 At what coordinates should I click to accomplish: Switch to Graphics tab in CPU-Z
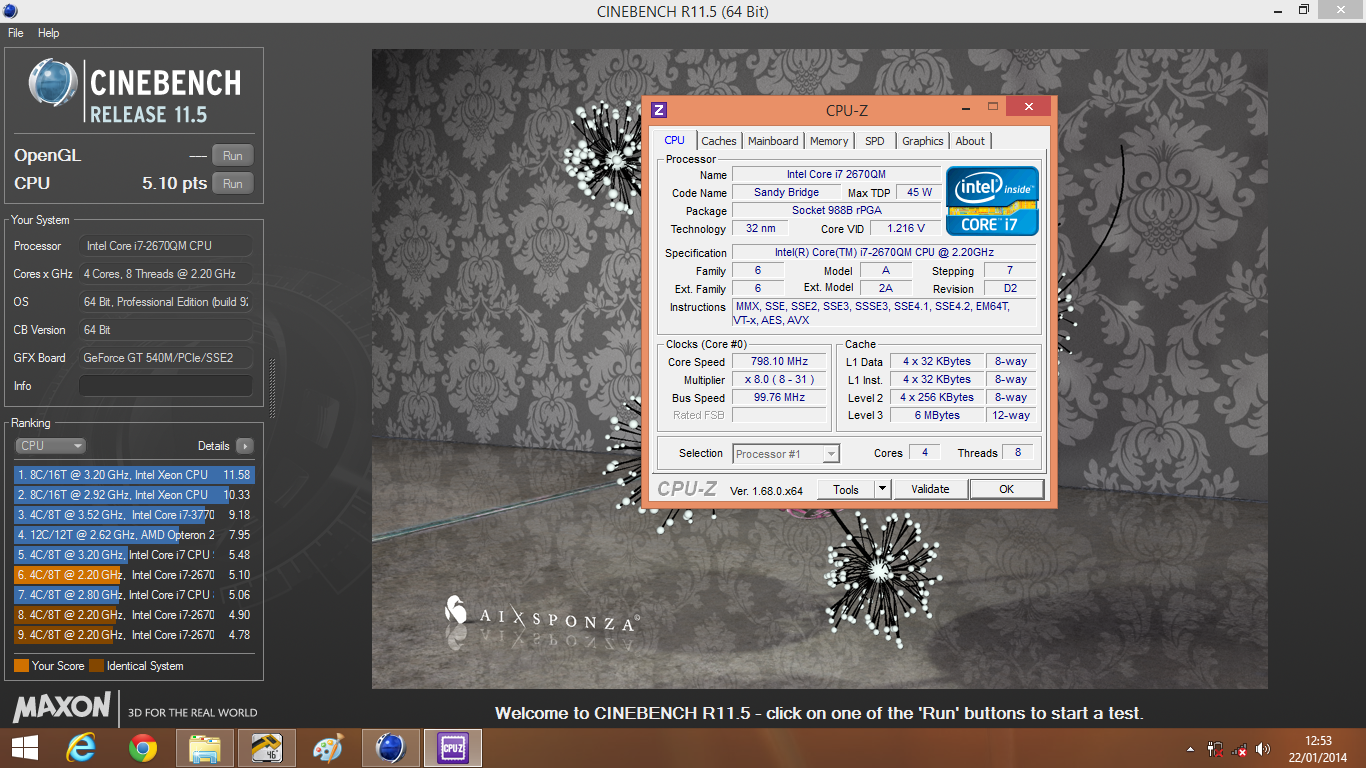pyautogui.click(x=923, y=141)
